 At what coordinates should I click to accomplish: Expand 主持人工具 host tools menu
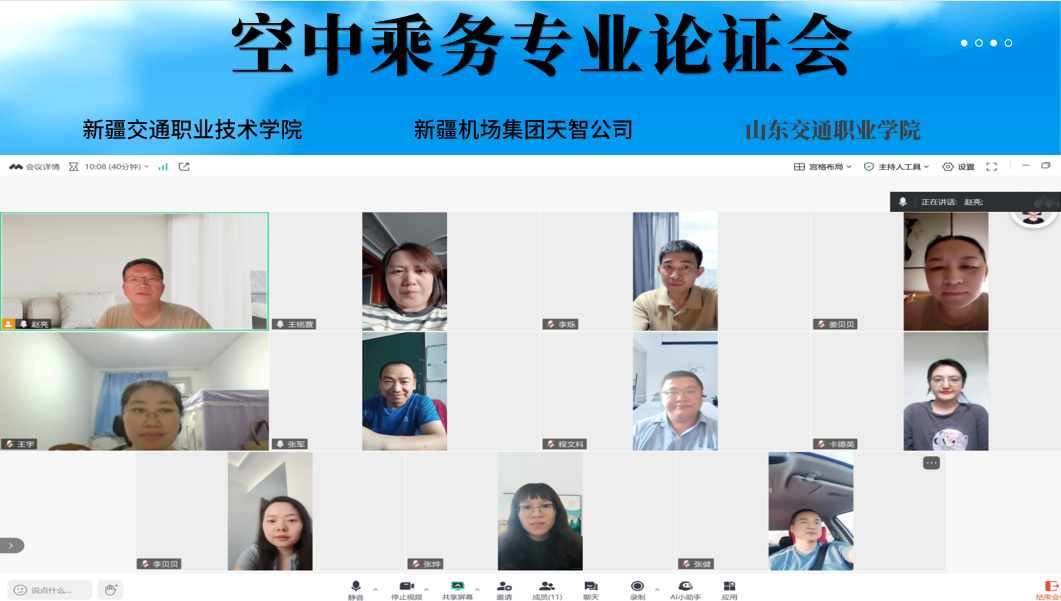coord(897,166)
